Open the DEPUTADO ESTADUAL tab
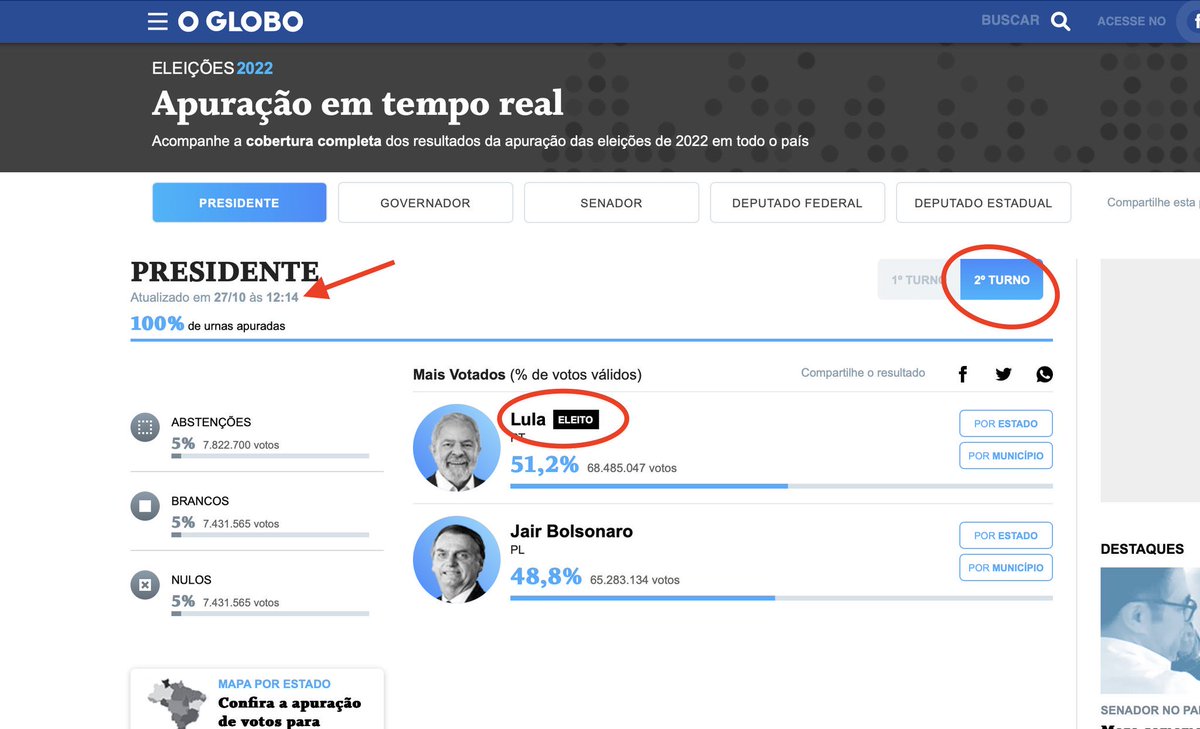Screen dimensions: 1200x729 coord(983,202)
